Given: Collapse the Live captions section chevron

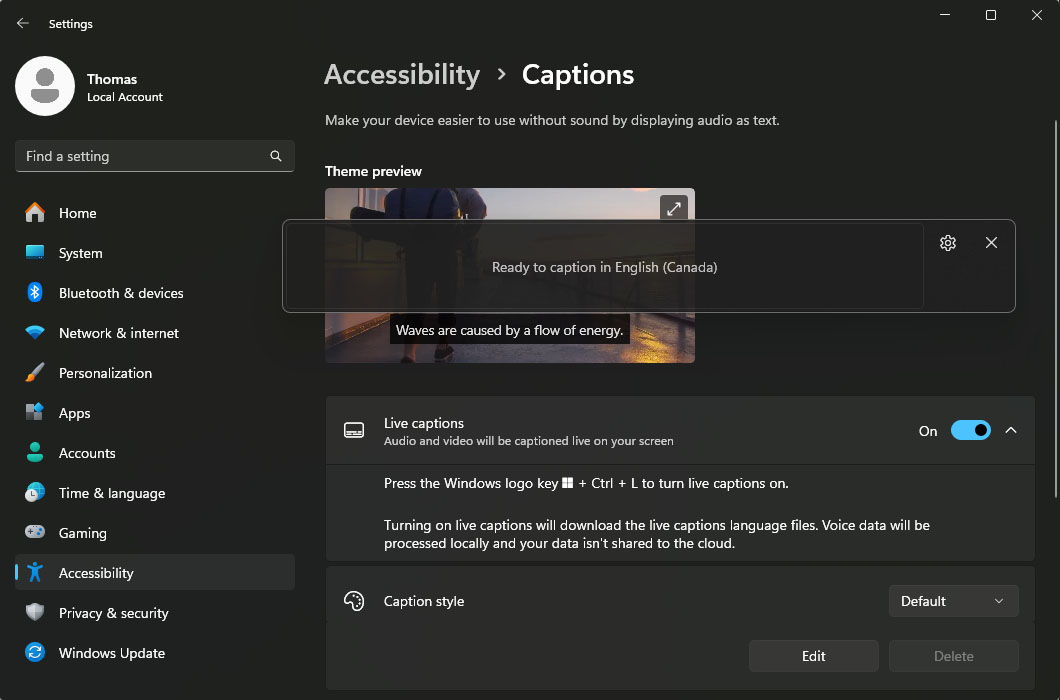Looking at the screenshot, I should tap(1011, 430).
